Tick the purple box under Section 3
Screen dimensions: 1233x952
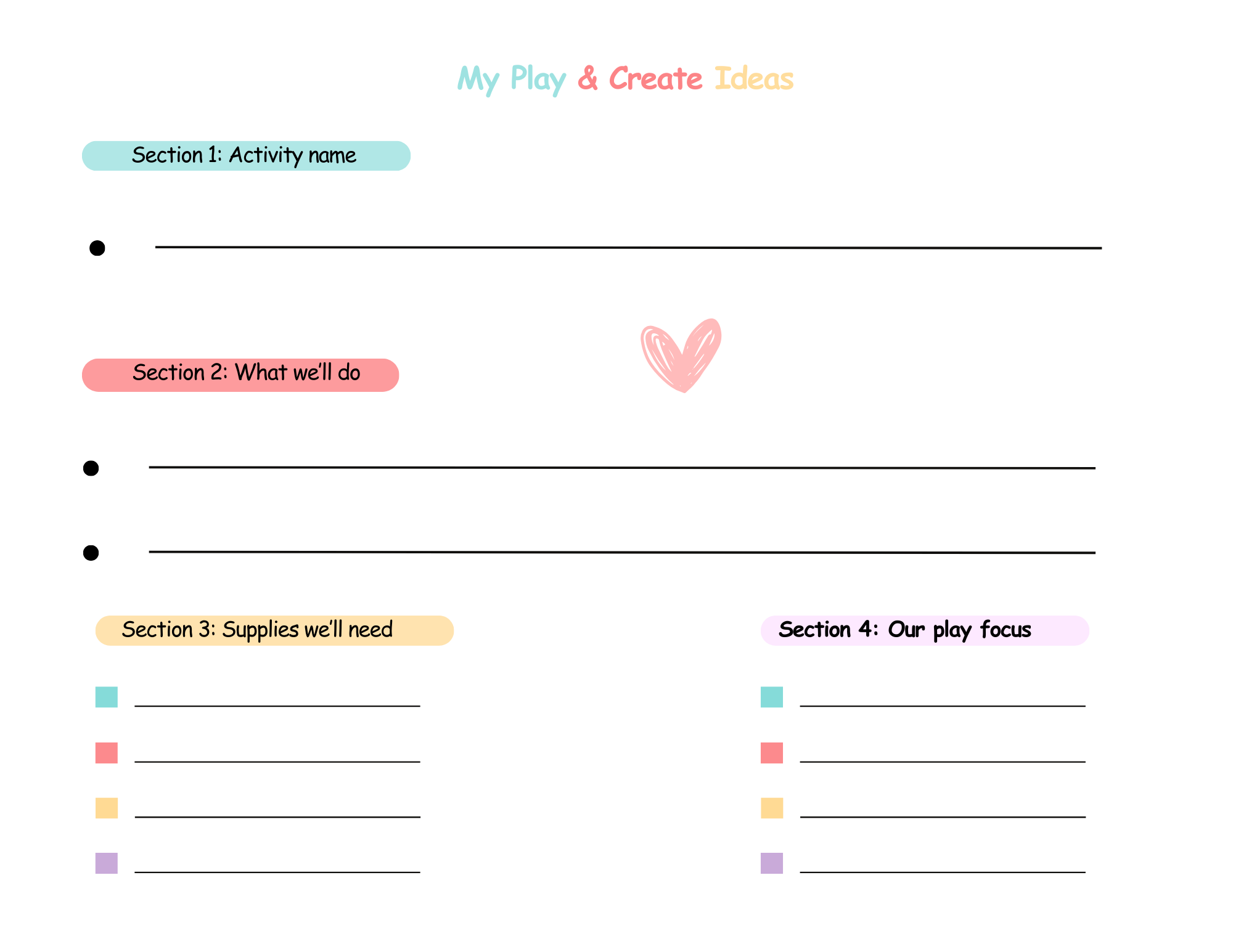click(107, 863)
